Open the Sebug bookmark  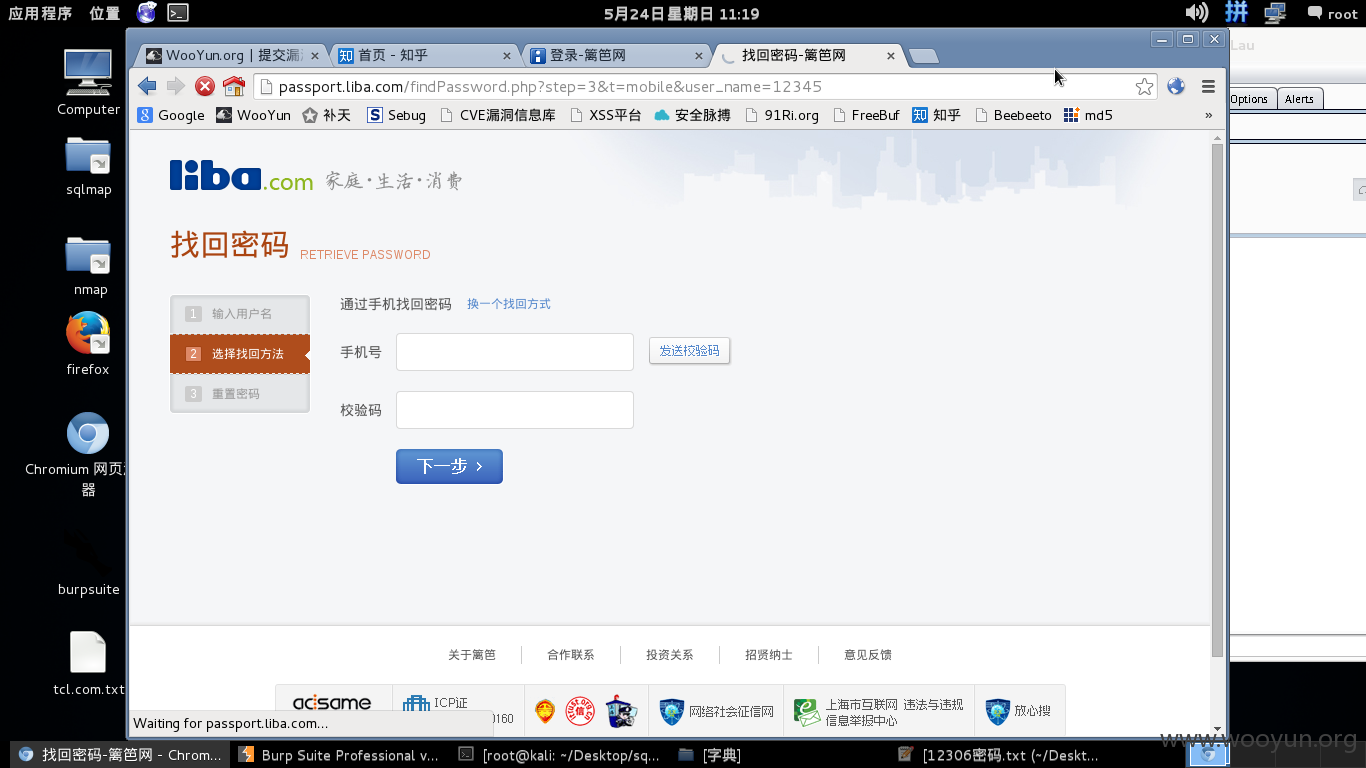click(396, 115)
